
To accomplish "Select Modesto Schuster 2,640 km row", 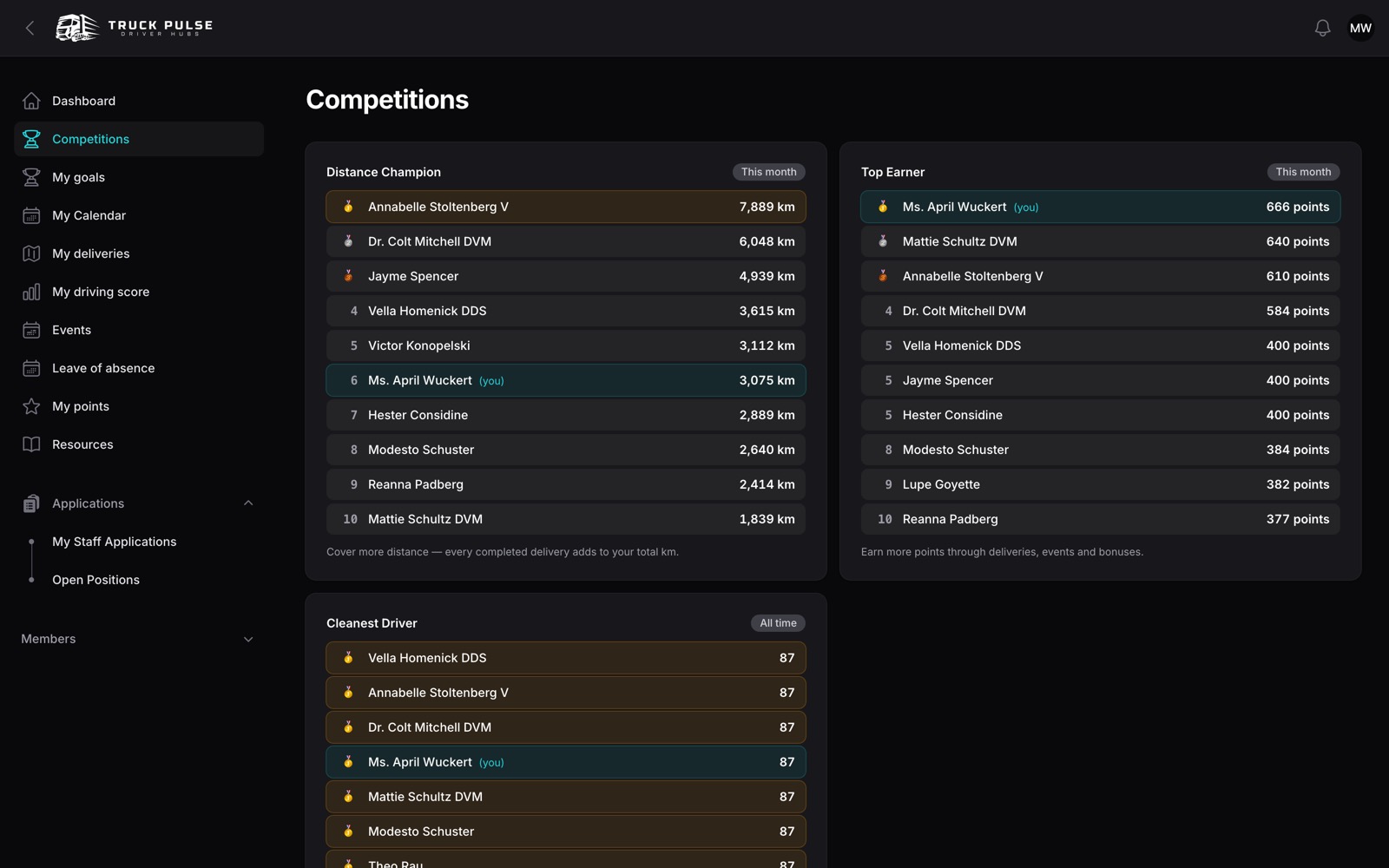I will [566, 450].
